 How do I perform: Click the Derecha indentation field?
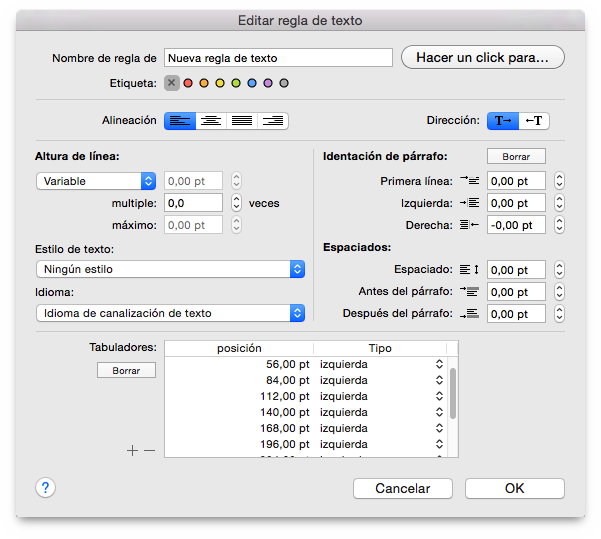[516, 225]
